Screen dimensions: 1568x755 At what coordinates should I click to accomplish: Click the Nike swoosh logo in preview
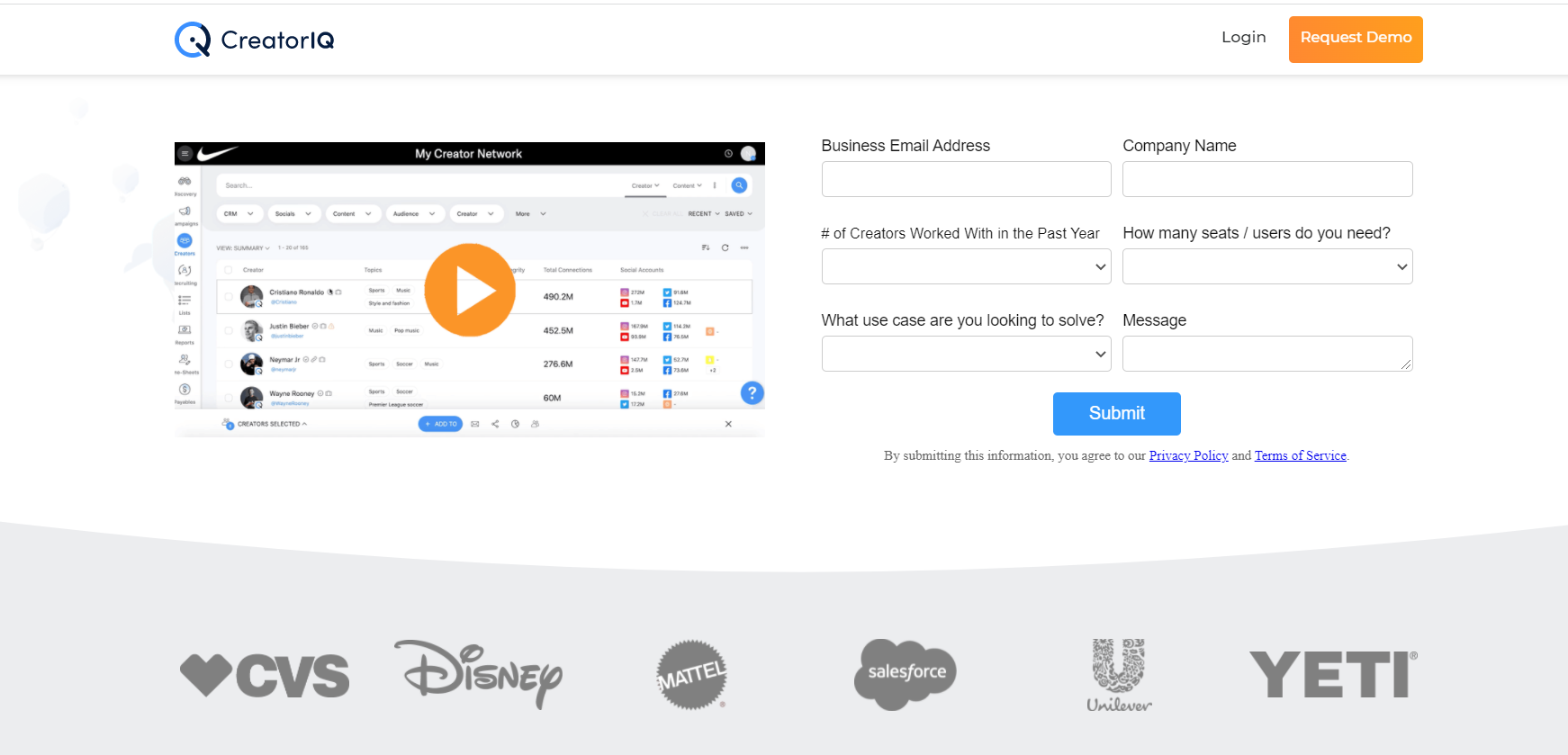(217, 154)
